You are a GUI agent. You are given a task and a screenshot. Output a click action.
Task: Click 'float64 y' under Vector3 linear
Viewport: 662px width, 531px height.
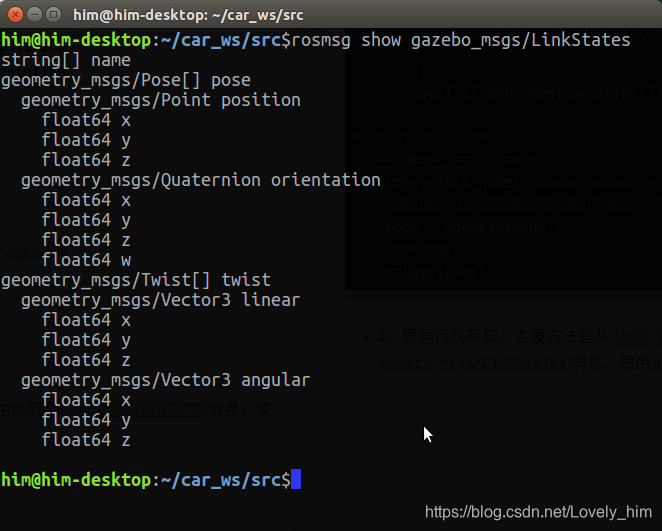pyautogui.click(x=87, y=340)
